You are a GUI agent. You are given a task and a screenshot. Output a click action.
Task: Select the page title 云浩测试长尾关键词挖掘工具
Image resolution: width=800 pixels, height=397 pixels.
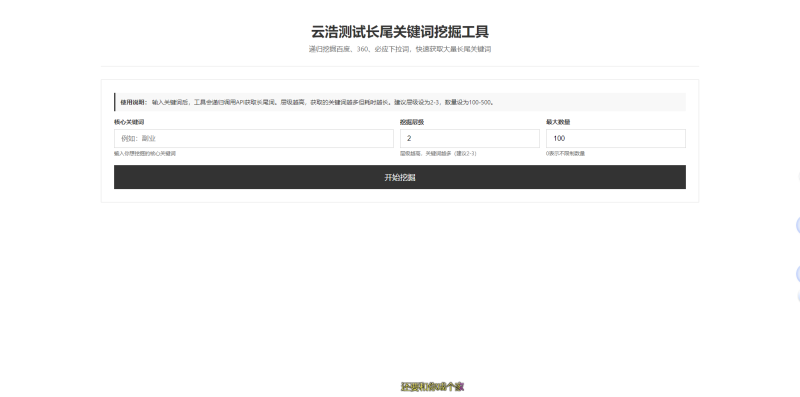pos(400,32)
